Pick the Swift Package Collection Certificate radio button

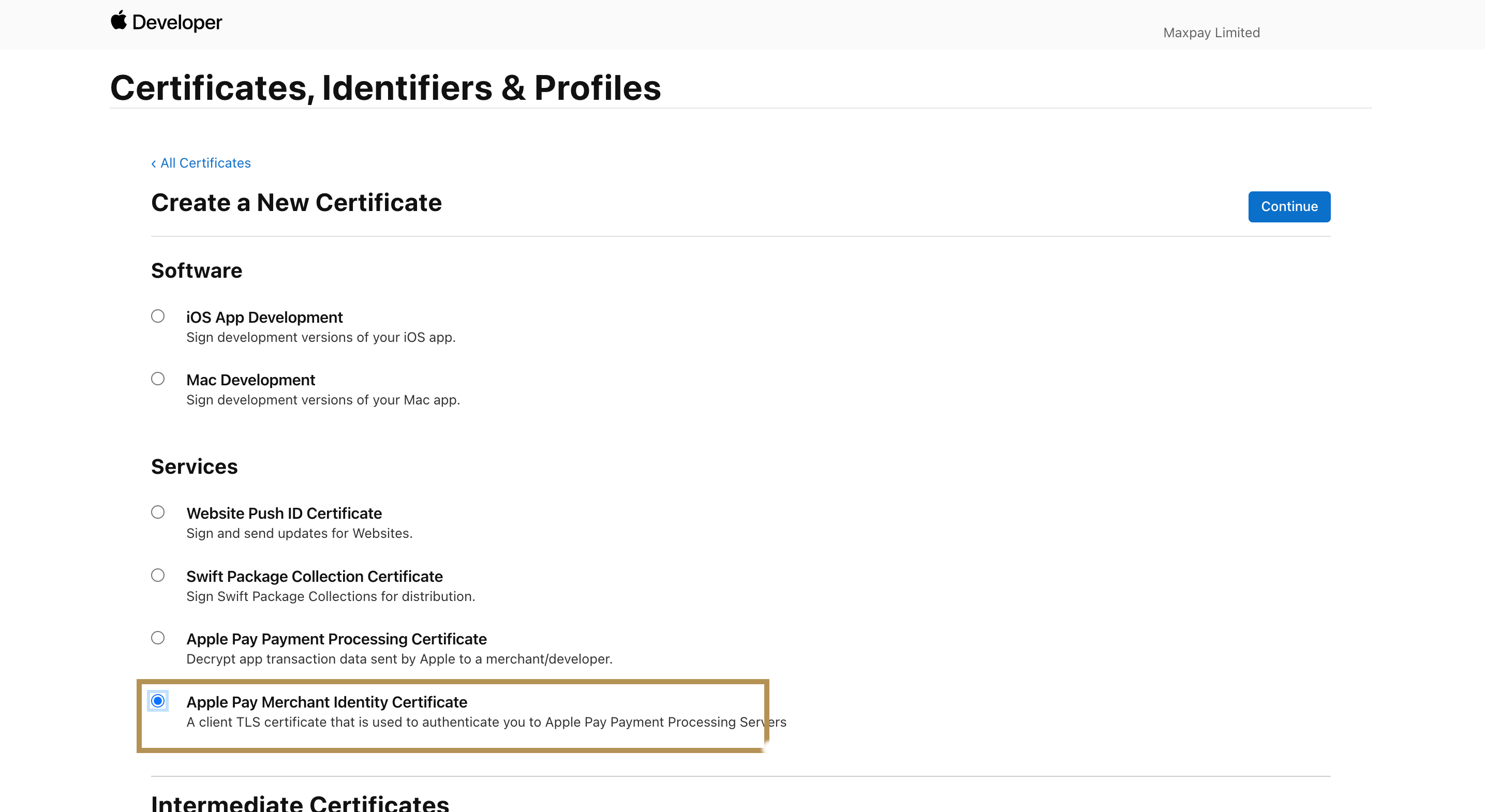click(x=157, y=575)
